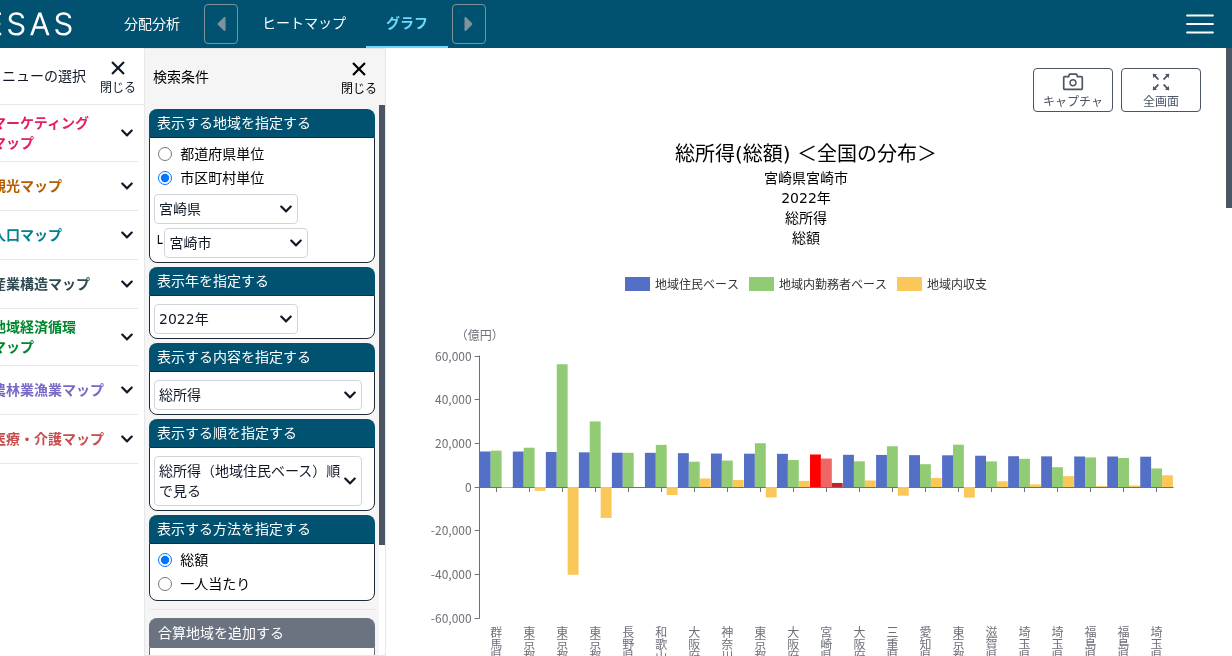Select 都道府県単位 radio option
Viewport: 1232px width, 656px height.
(165, 154)
